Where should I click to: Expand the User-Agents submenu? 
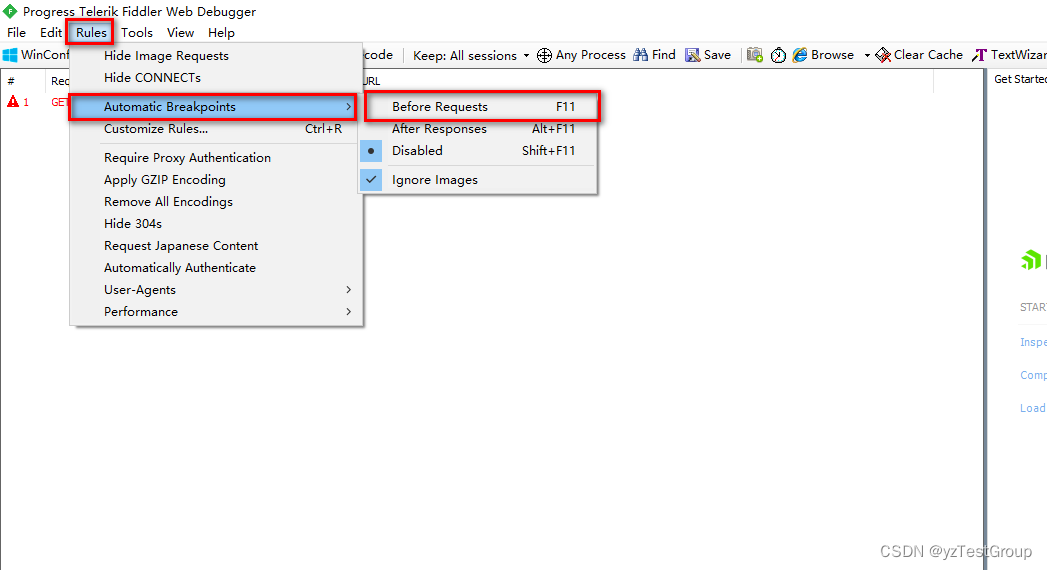point(216,290)
